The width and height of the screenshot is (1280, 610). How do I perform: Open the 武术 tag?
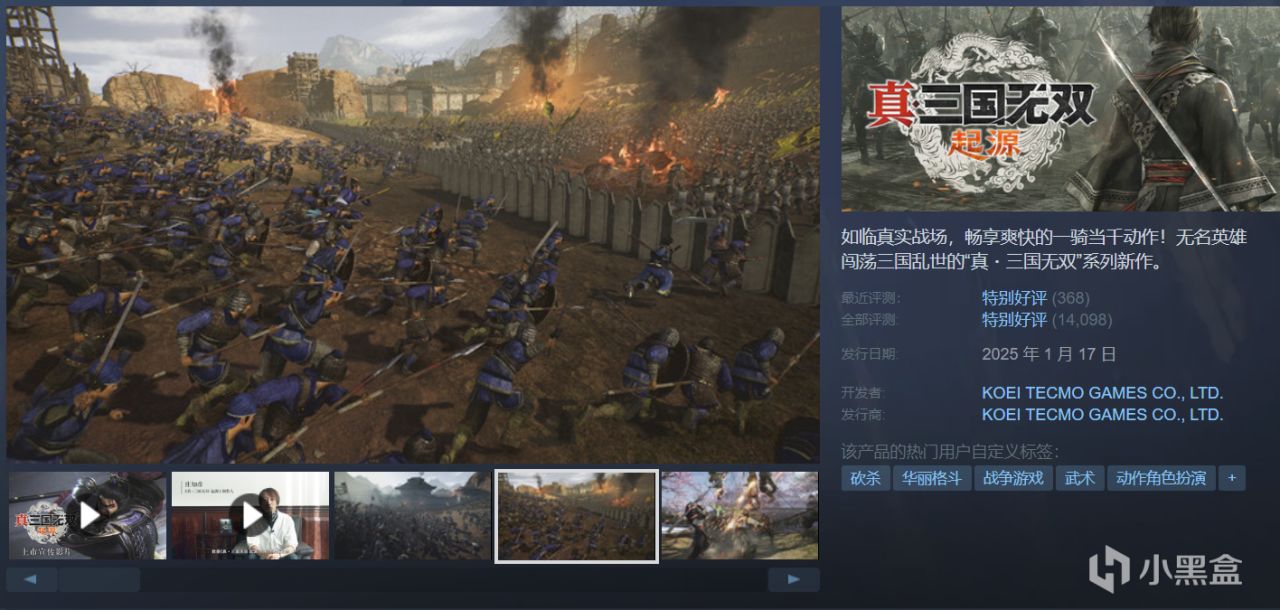[1080, 478]
